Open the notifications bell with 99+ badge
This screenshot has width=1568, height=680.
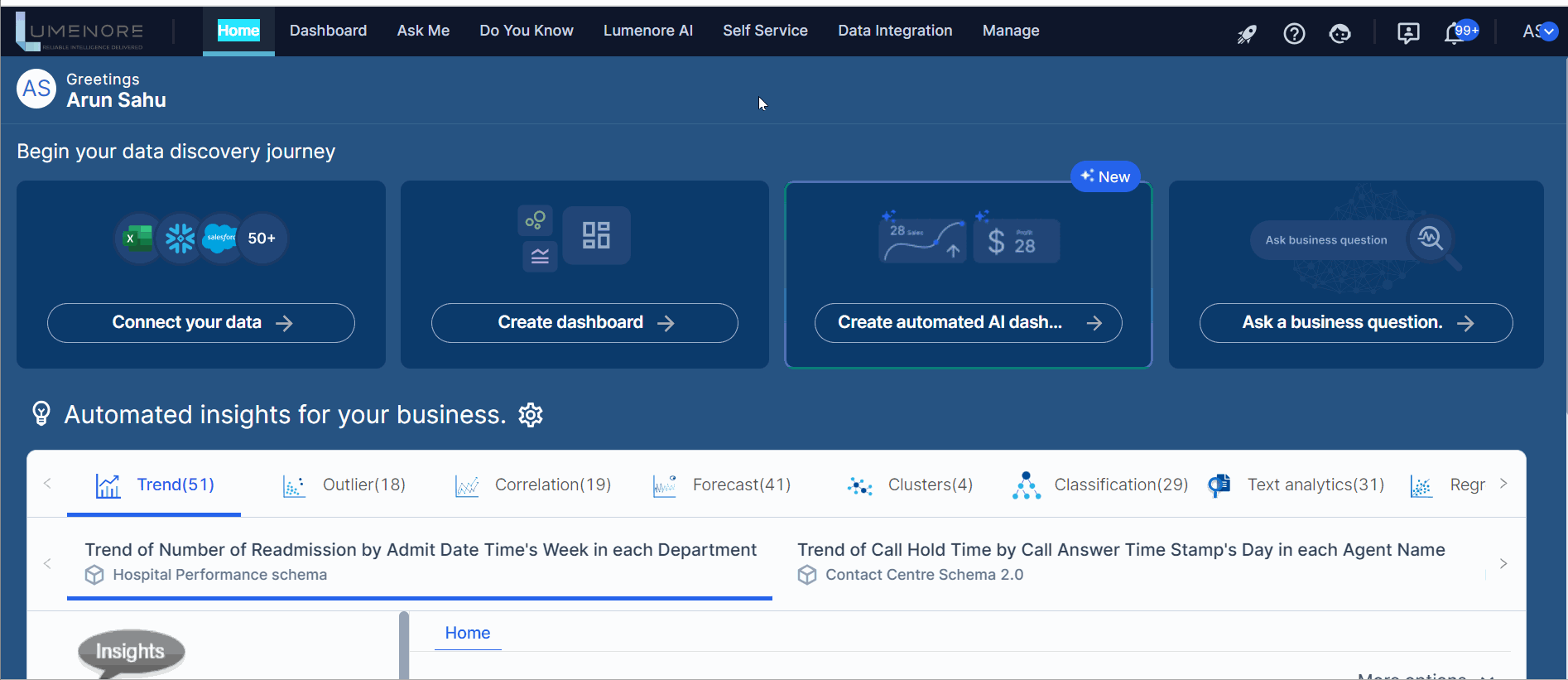click(1455, 33)
